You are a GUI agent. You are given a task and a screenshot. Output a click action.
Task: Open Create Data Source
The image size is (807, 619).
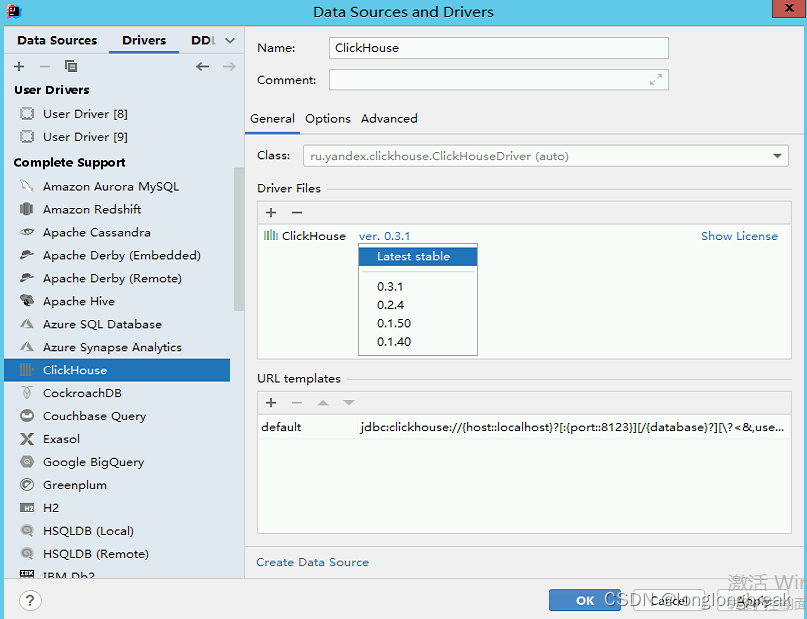(x=312, y=562)
